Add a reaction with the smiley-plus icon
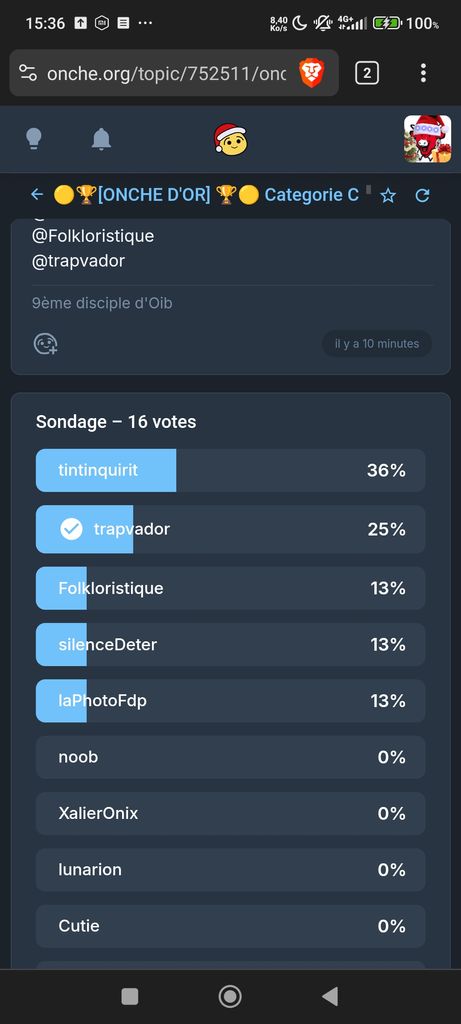461x1024 pixels. [46, 344]
